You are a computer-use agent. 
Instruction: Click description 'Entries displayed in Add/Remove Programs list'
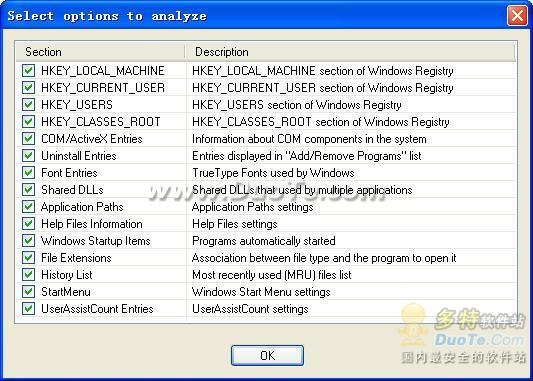(307, 156)
